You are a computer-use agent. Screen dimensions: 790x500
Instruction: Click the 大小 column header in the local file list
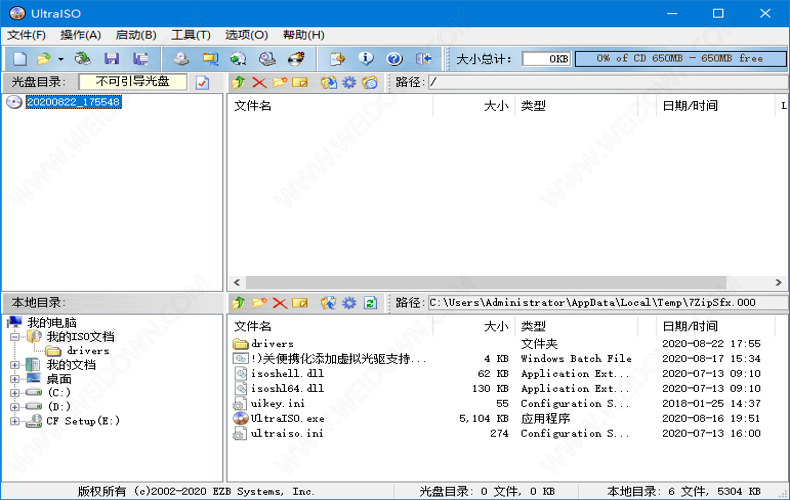coord(495,326)
